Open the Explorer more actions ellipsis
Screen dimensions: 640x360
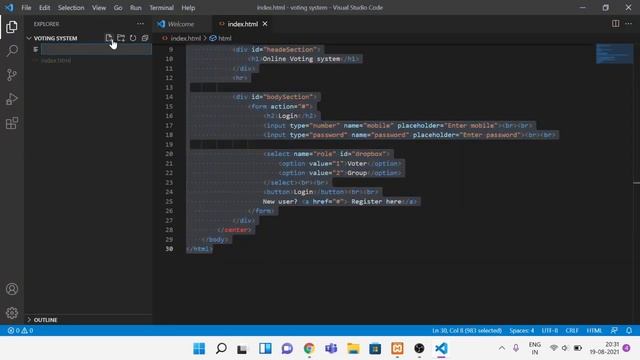click(x=140, y=24)
